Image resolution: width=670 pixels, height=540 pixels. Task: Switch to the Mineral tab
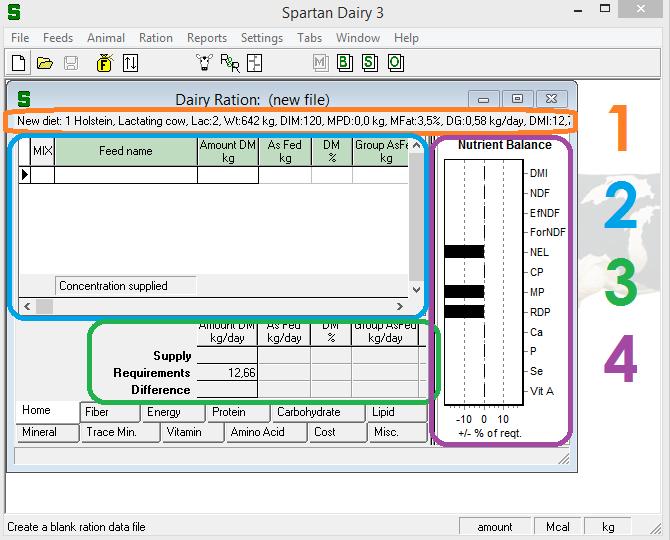47,432
